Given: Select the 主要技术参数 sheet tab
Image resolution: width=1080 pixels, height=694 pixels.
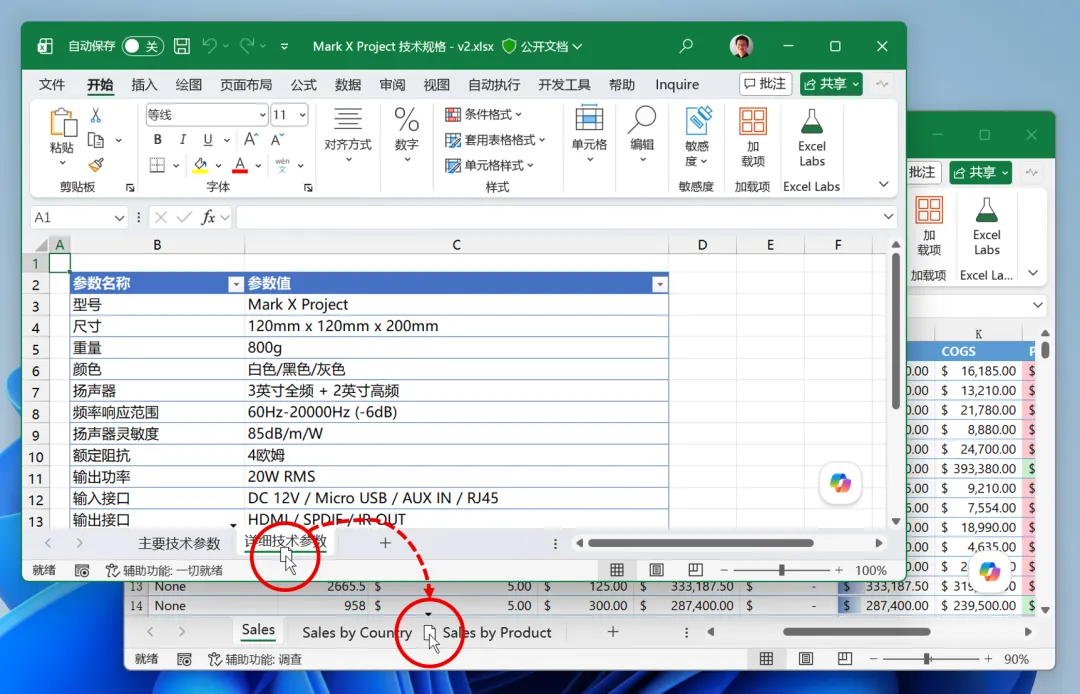Looking at the screenshot, I should [179, 543].
